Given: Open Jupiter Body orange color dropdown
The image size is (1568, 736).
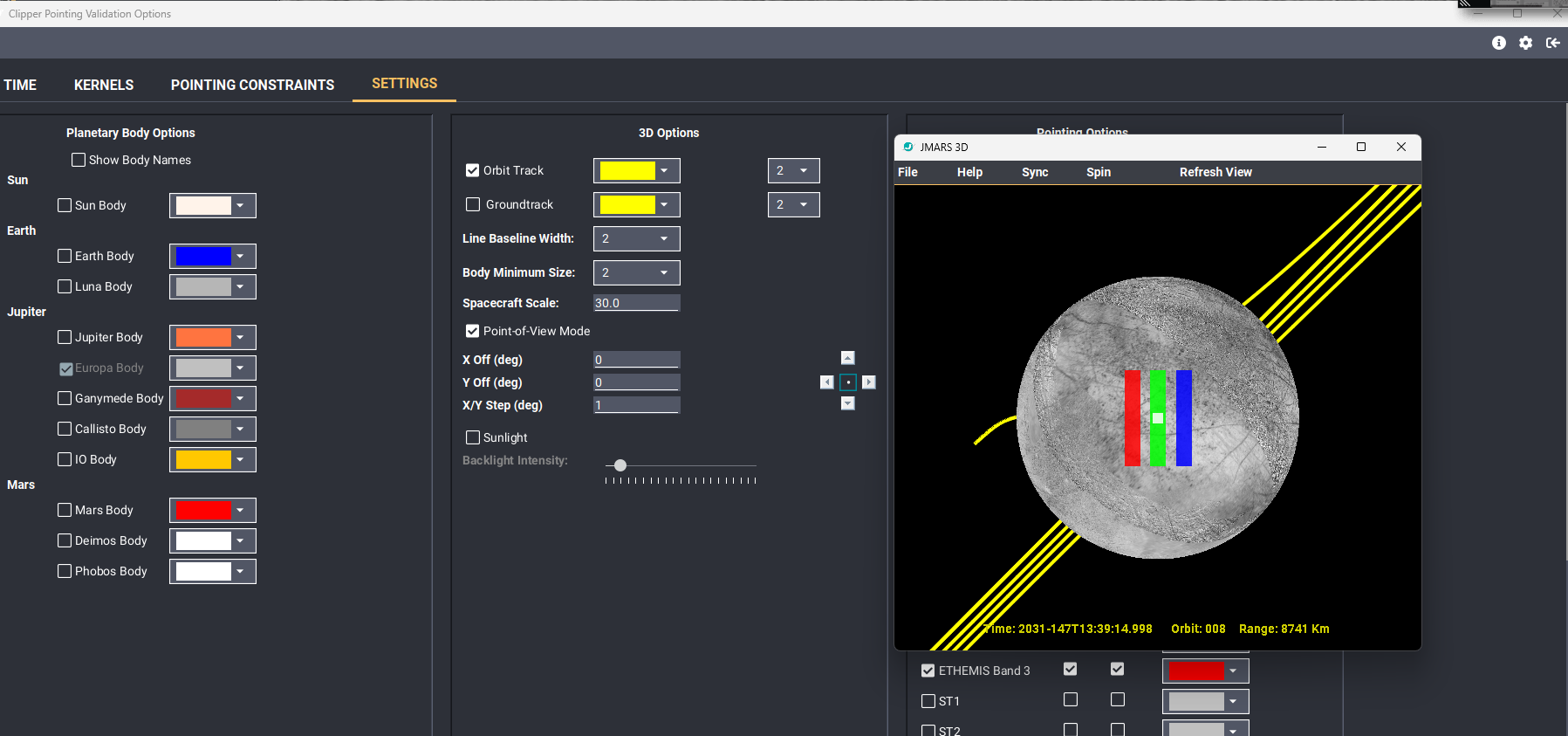Looking at the screenshot, I should (213, 337).
